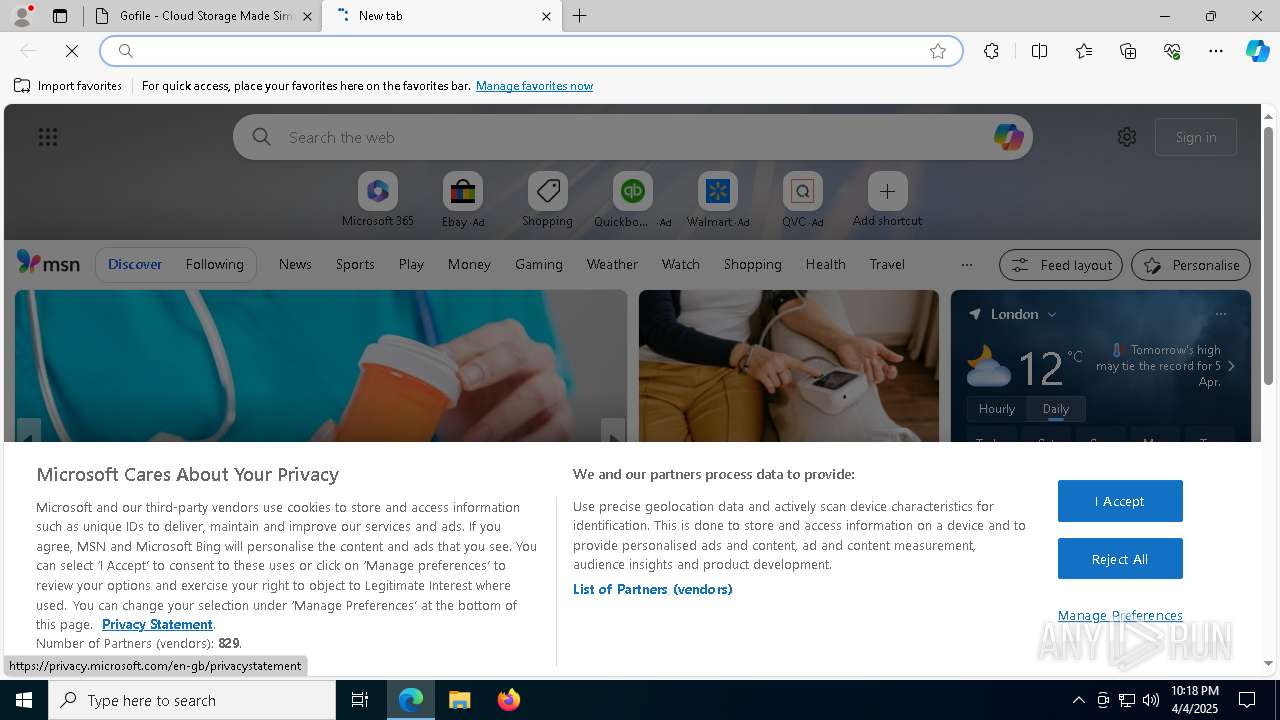Open Health section
Image resolution: width=1280 pixels, height=720 pixels.
826,264
